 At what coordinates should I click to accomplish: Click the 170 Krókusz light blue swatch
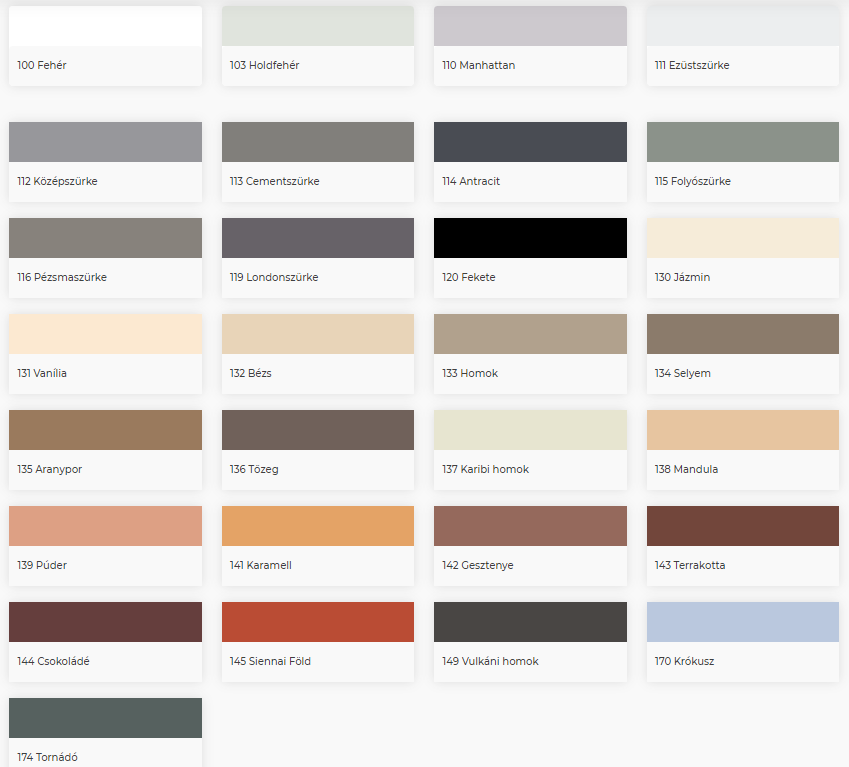[742, 622]
